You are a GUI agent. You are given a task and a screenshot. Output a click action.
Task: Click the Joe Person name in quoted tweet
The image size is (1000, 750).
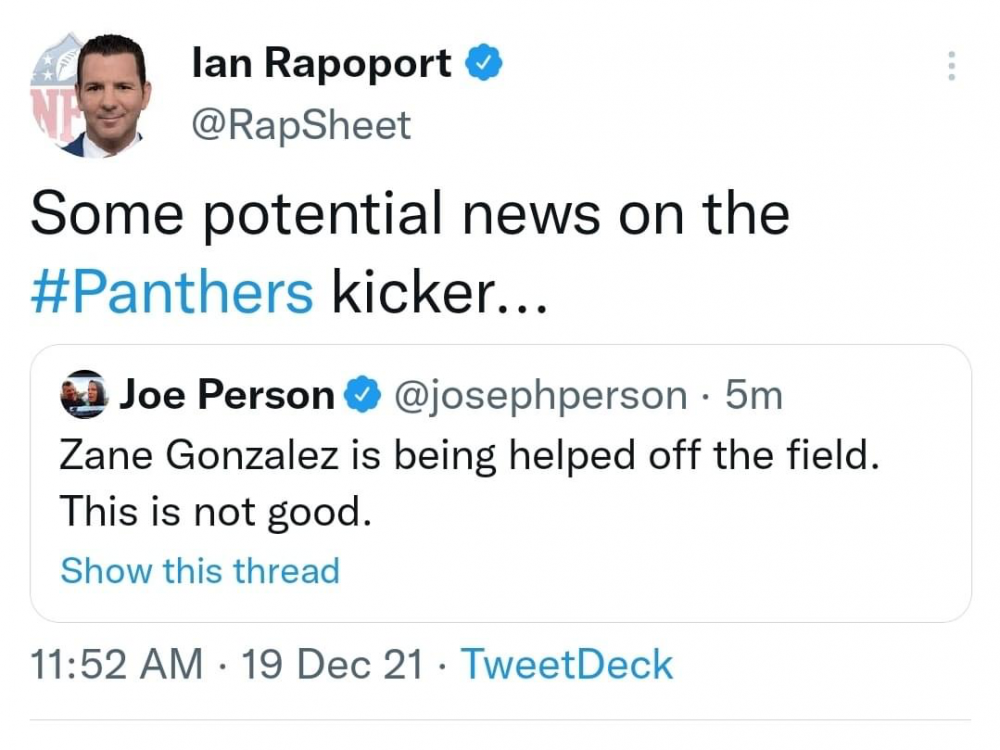(226, 396)
